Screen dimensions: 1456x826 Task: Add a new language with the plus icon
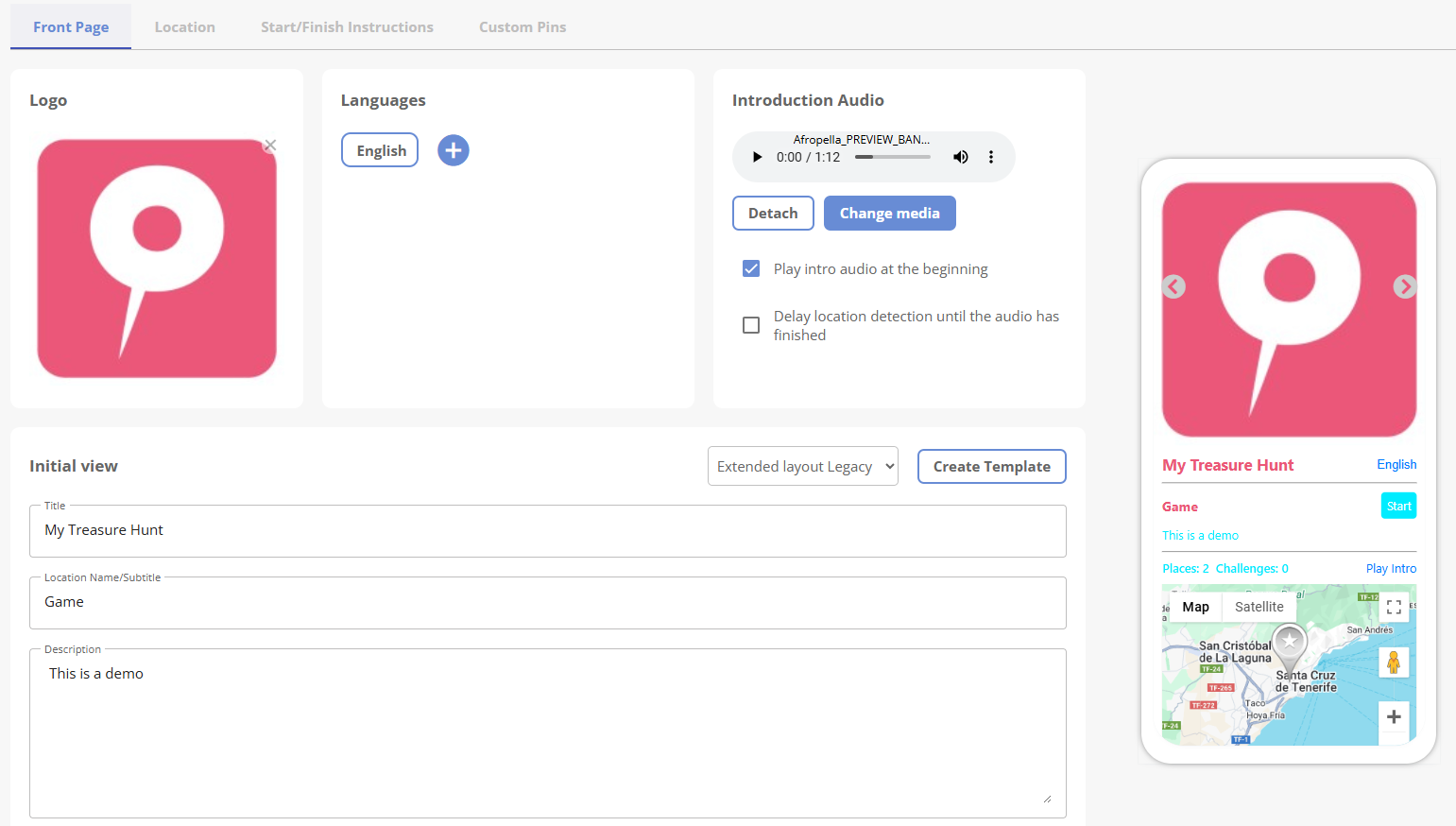tap(453, 149)
